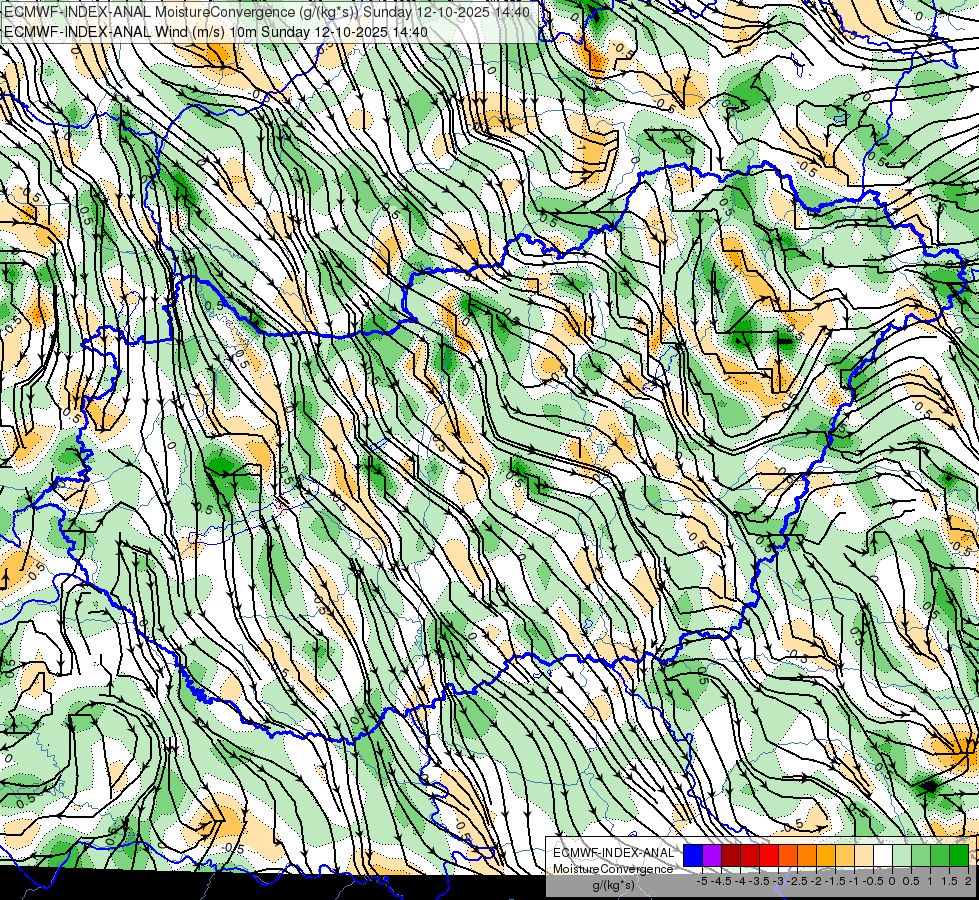Click the MoistureConvergence title line at top
This screenshot has width=979, height=900.
click(x=267, y=12)
